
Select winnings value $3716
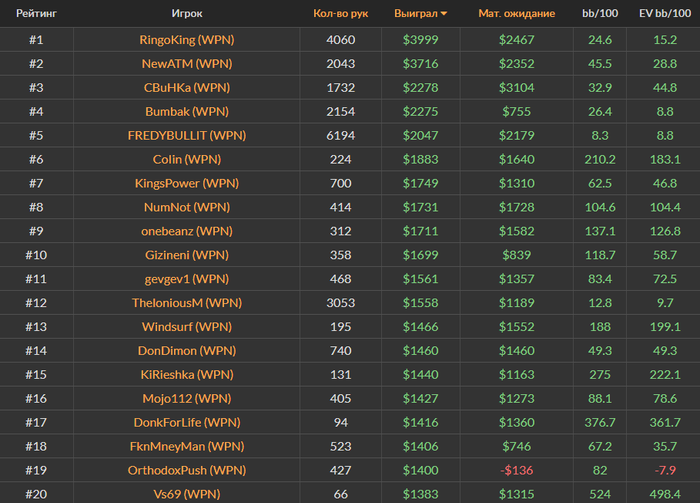tap(421, 64)
